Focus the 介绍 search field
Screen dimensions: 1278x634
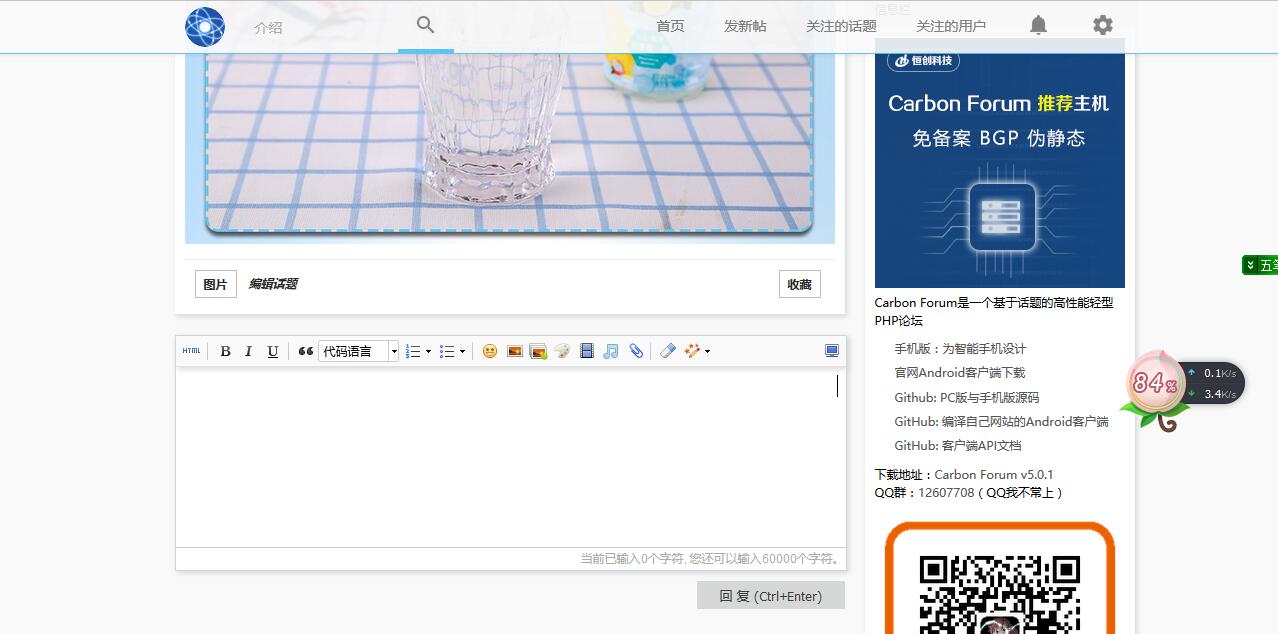[x=320, y=27]
